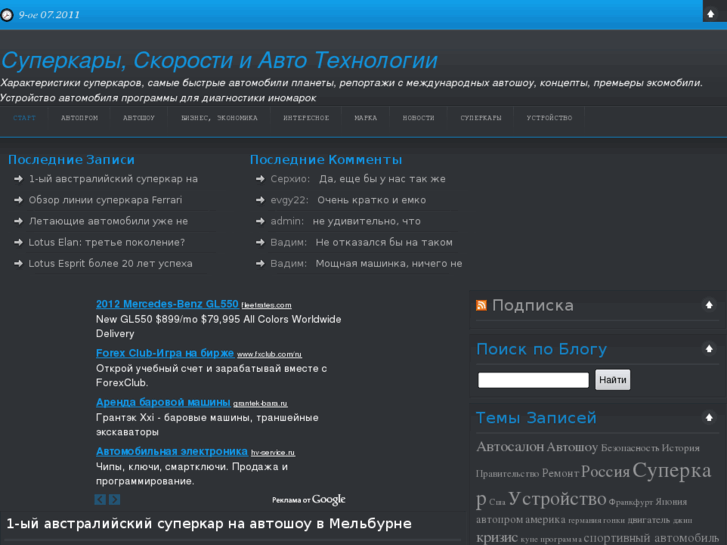
Task: Open the МАРКА menu item
Action: click(x=365, y=118)
